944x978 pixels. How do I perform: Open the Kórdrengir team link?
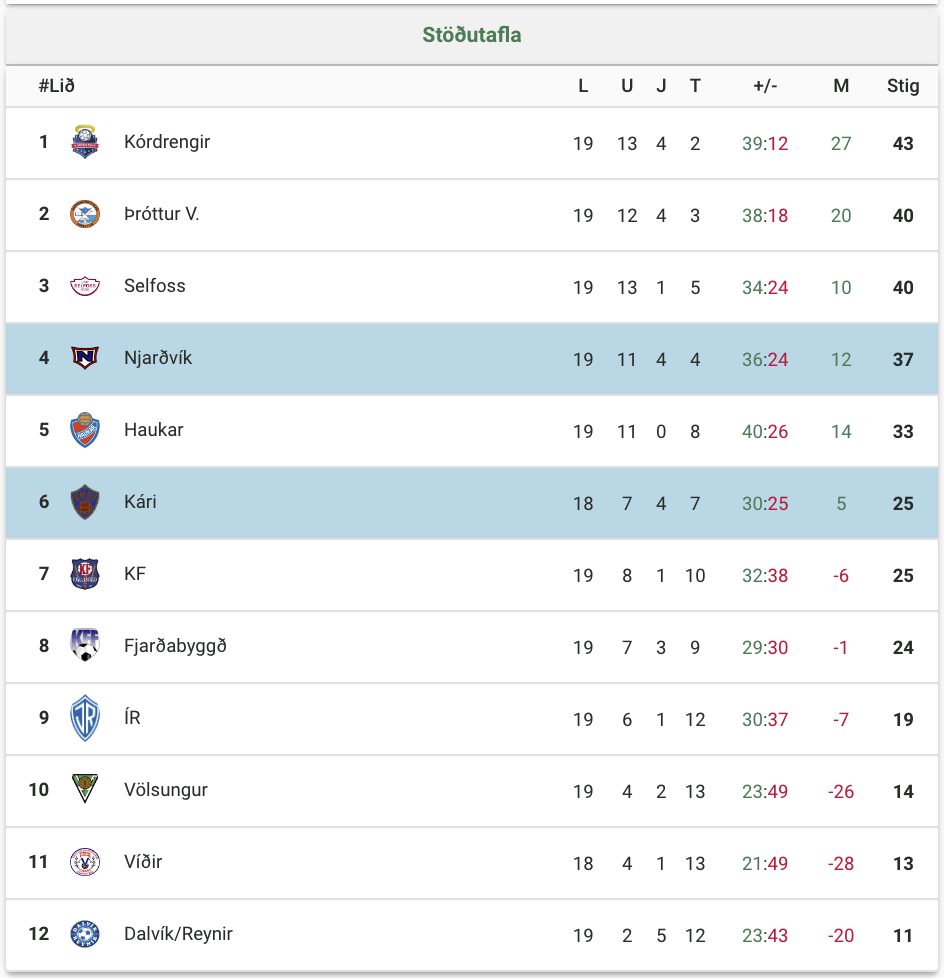point(167,142)
